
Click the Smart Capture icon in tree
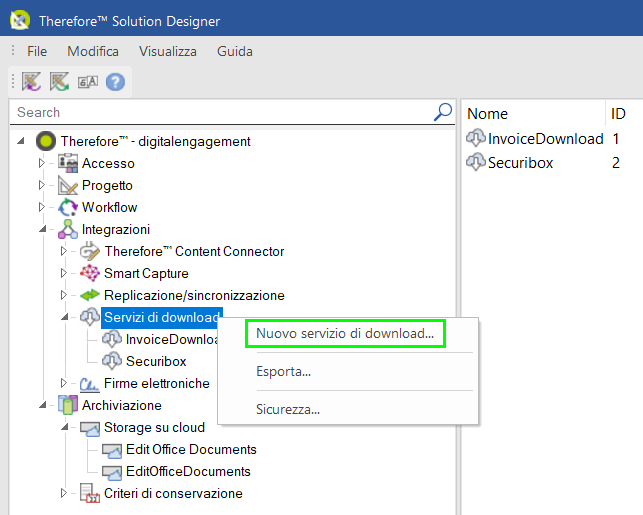tap(90, 273)
